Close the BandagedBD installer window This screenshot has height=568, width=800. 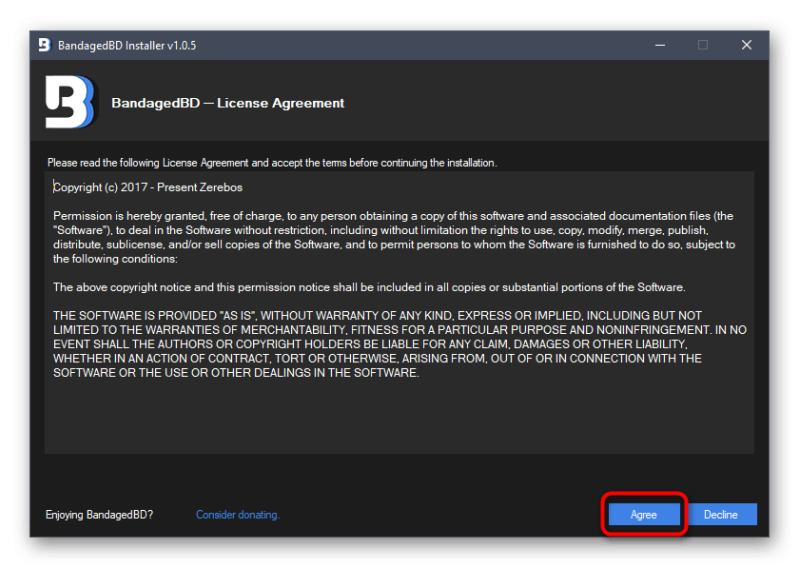tap(746, 45)
